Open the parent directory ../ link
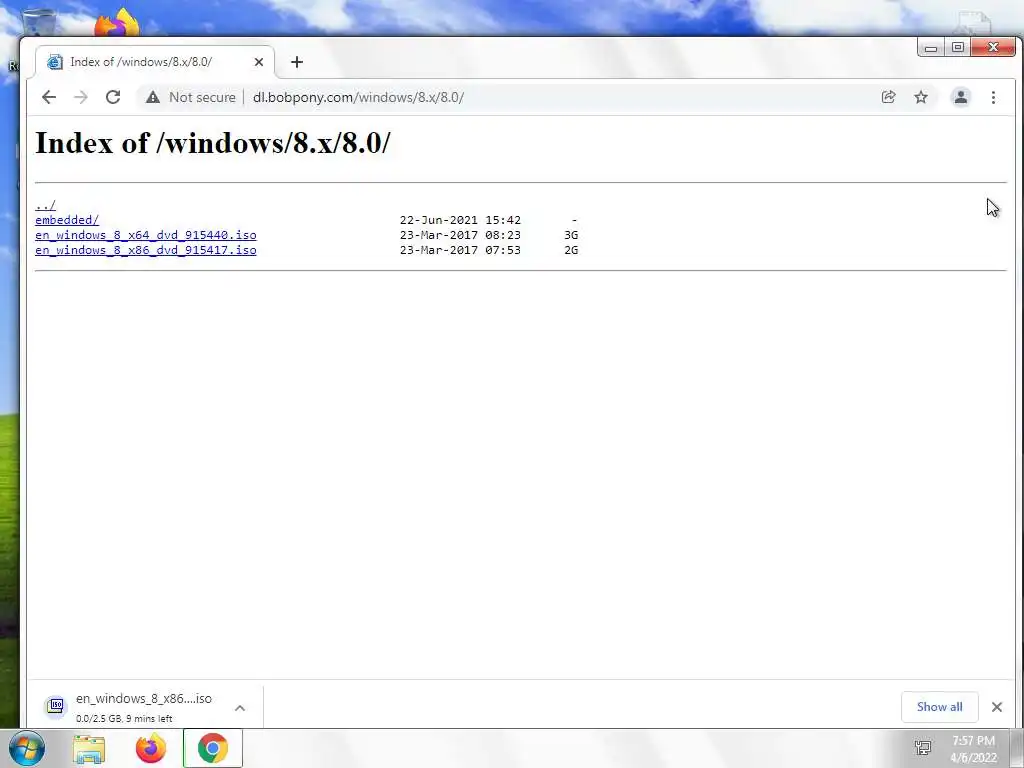Viewport: 1024px width, 768px height. click(46, 205)
